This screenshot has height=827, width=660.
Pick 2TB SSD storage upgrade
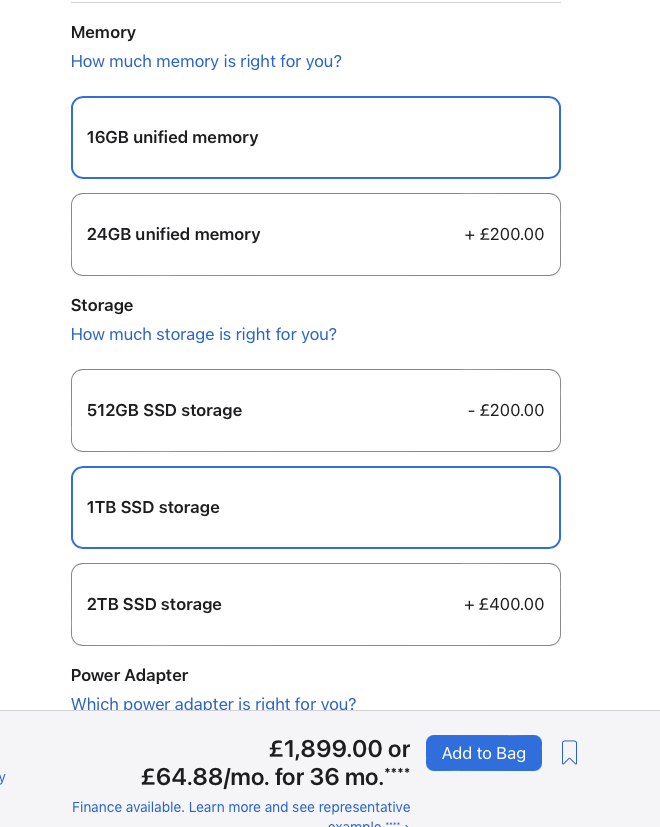(x=315, y=605)
